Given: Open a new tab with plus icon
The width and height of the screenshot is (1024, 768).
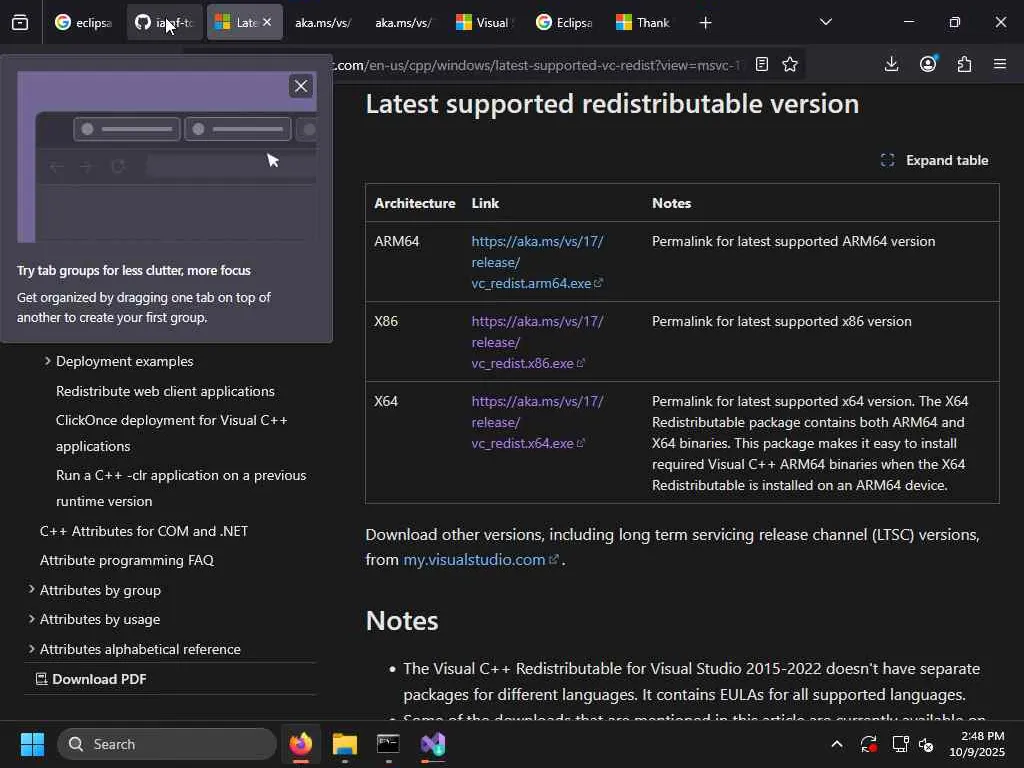Looking at the screenshot, I should click(x=705, y=22).
